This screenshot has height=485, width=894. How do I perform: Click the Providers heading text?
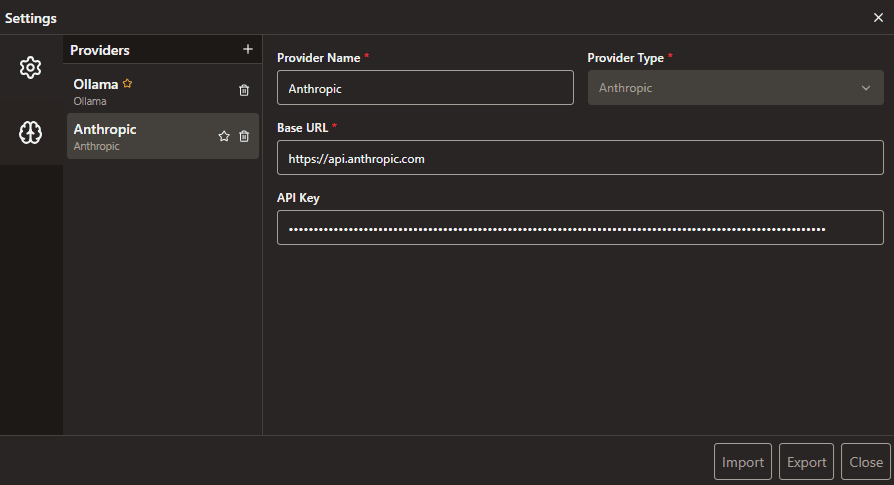point(100,50)
